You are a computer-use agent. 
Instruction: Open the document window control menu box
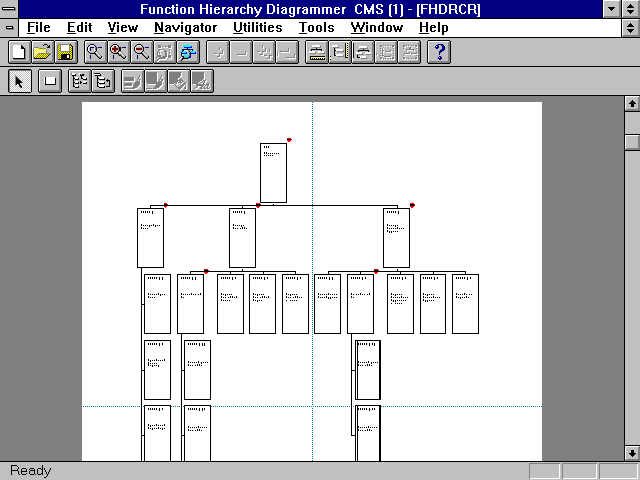[x=9, y=27]
